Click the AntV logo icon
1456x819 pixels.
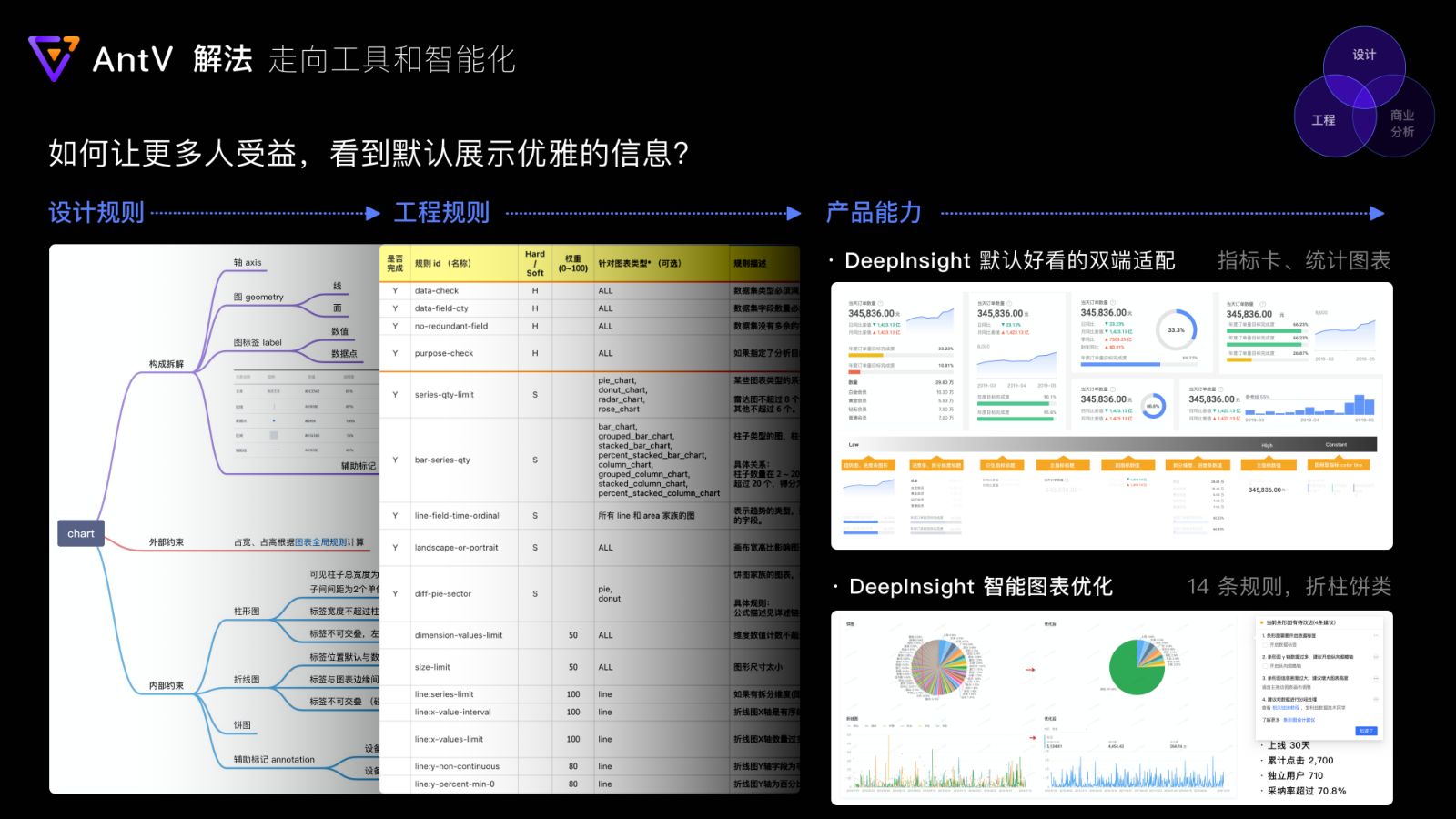click(54, 58)
